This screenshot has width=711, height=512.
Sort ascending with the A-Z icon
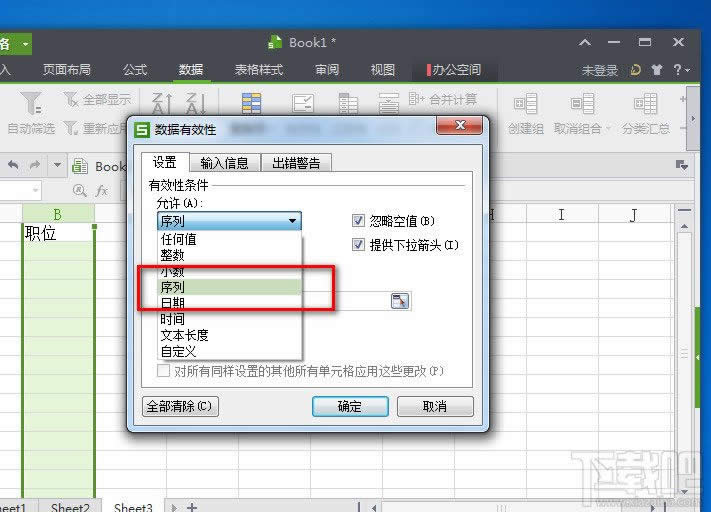tap(162, 103)
